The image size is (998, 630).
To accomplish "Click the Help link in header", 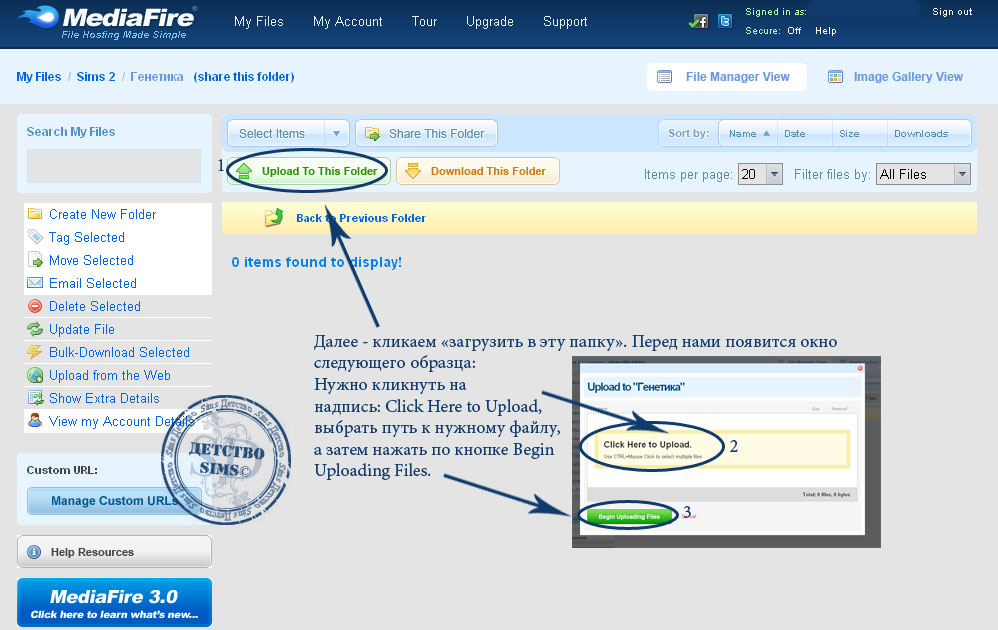I will (826, 31).
